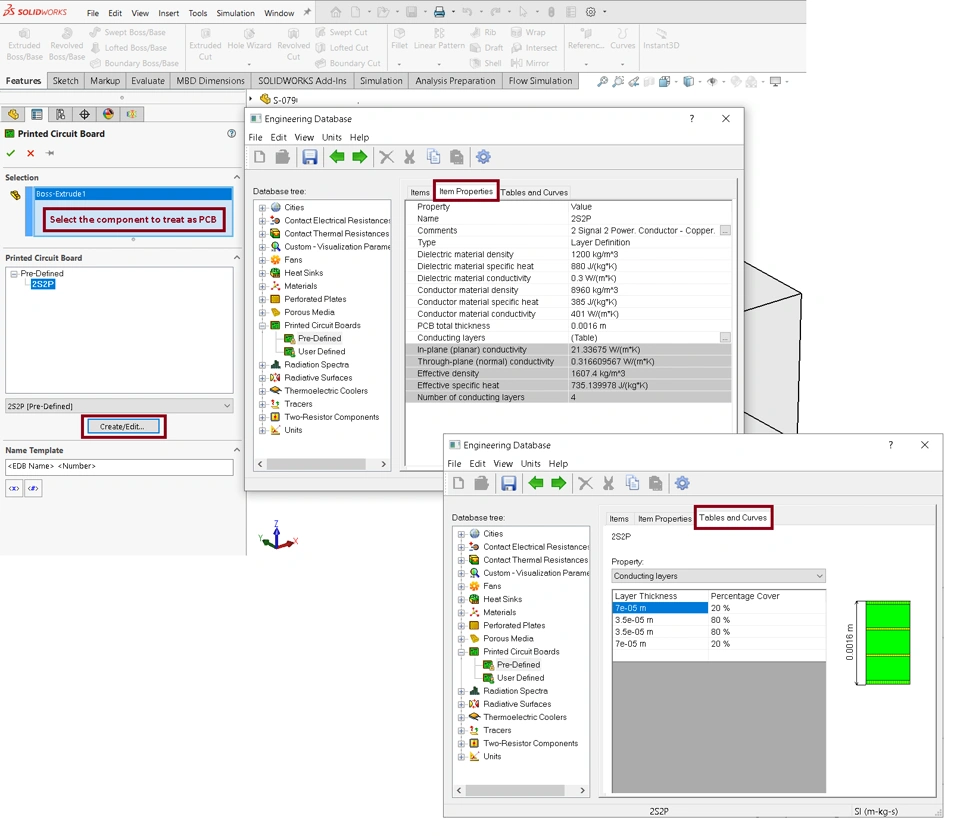Image resolution: width=960 pixels, height=836 pixels.
Task: Click Save icon in lower Engineering Database
Action: coord(509,484)
